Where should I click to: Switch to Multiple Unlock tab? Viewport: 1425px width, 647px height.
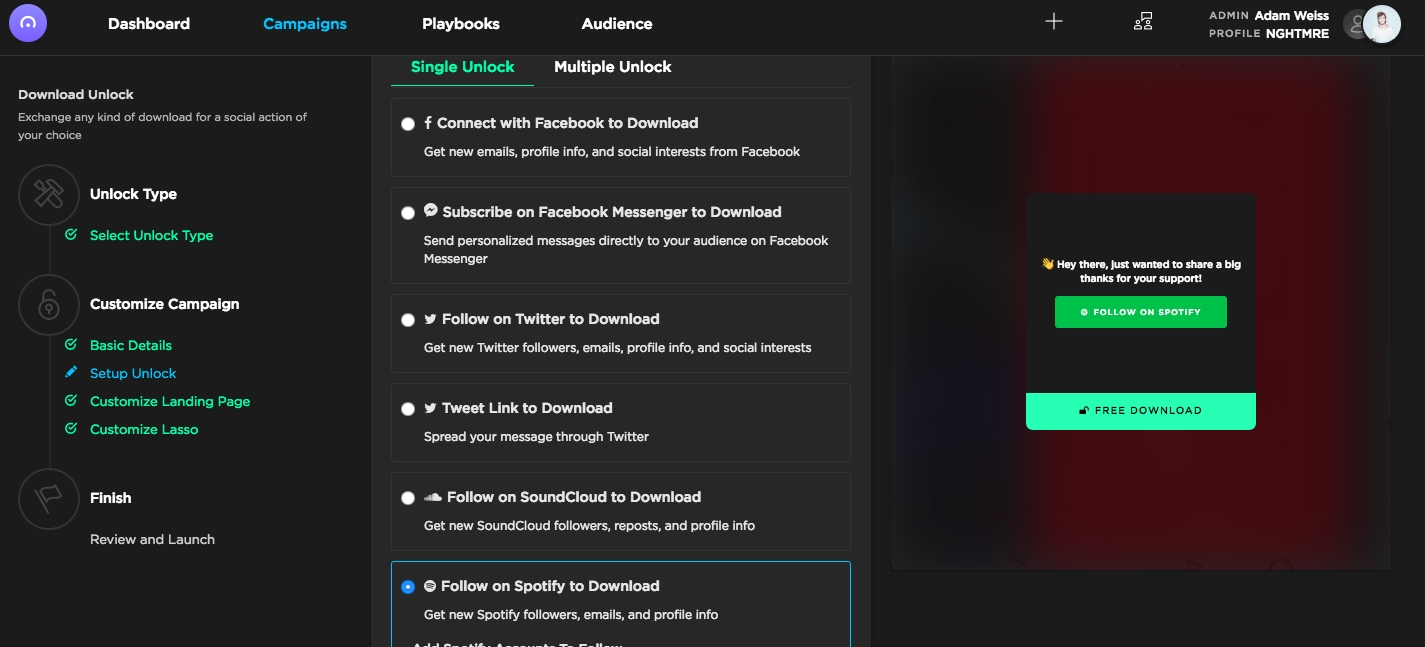(613, 67)
